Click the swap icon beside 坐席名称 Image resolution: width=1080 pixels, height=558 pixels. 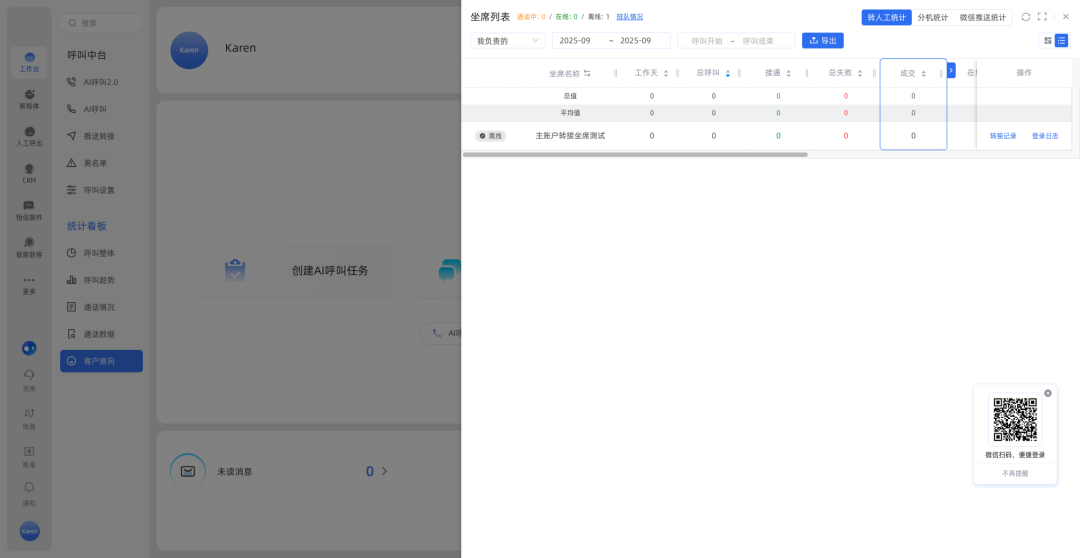(587, 73)
